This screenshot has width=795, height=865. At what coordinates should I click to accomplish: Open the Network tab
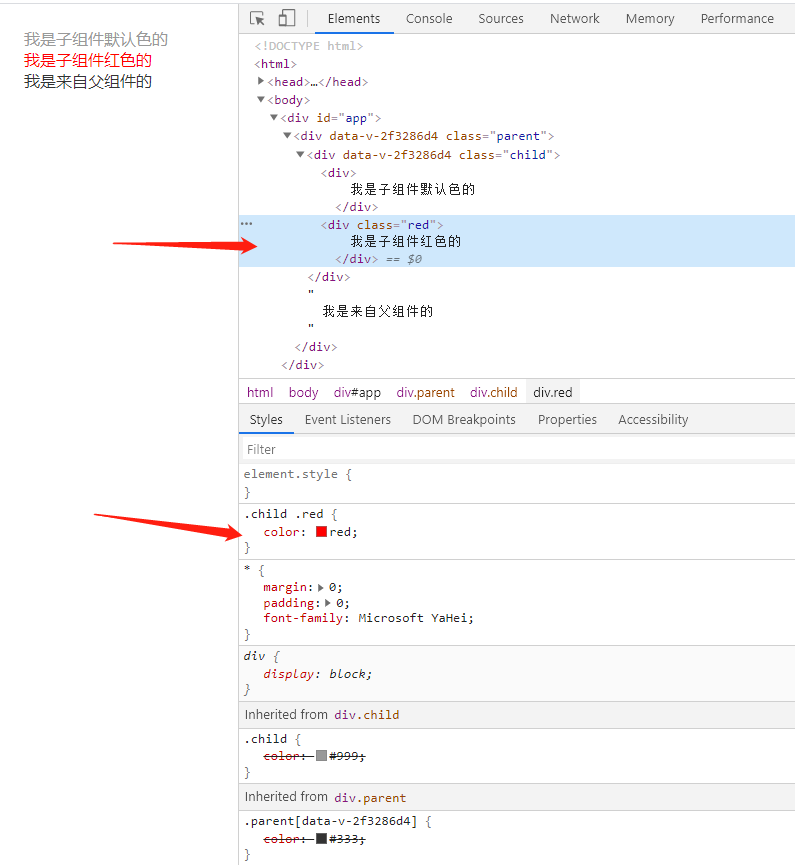pos(574,19)
